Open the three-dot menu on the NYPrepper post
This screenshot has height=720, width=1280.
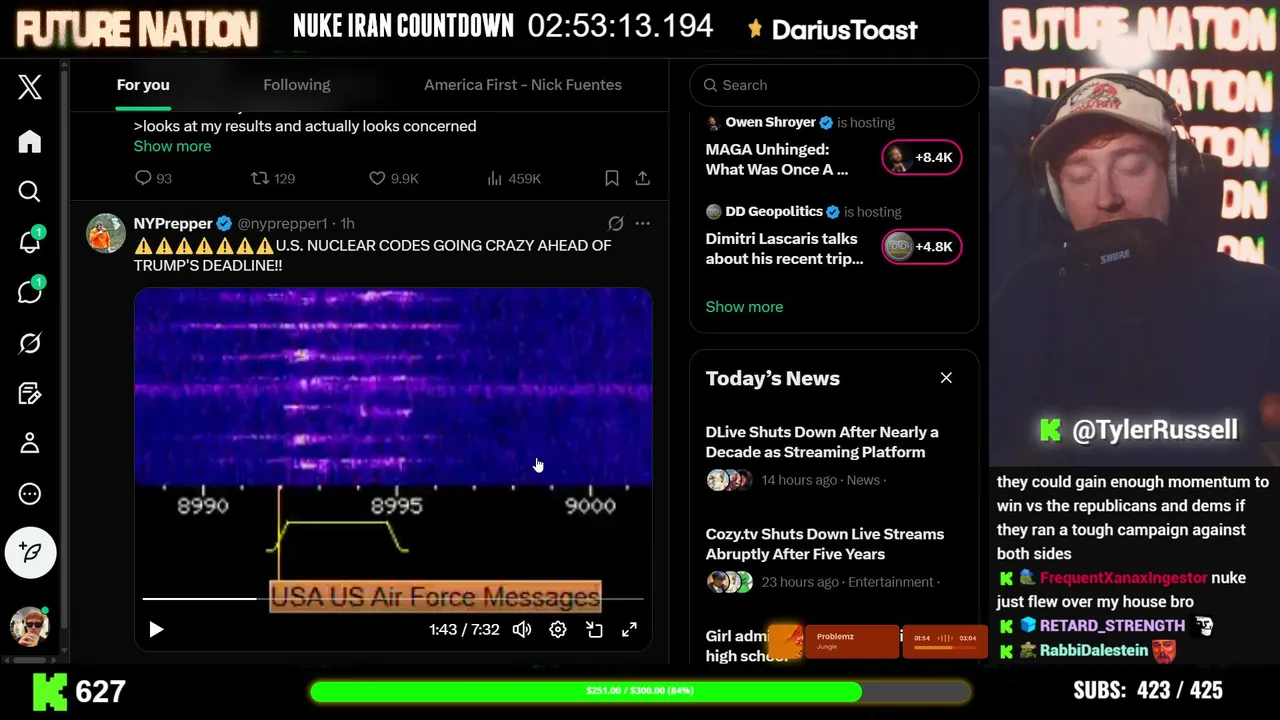point(643,223)
